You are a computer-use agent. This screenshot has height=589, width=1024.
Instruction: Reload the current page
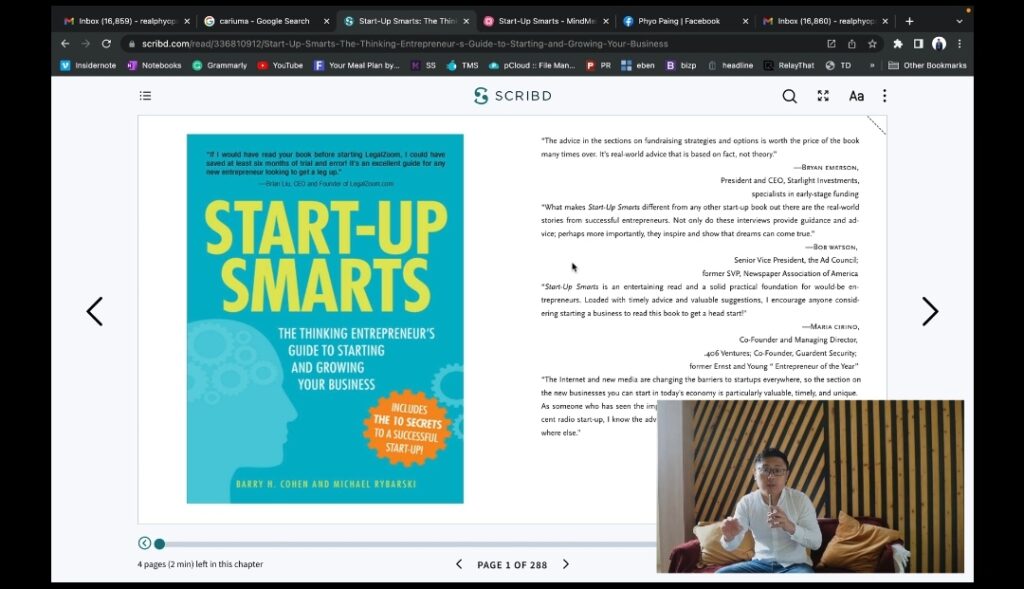click(106, 44)
